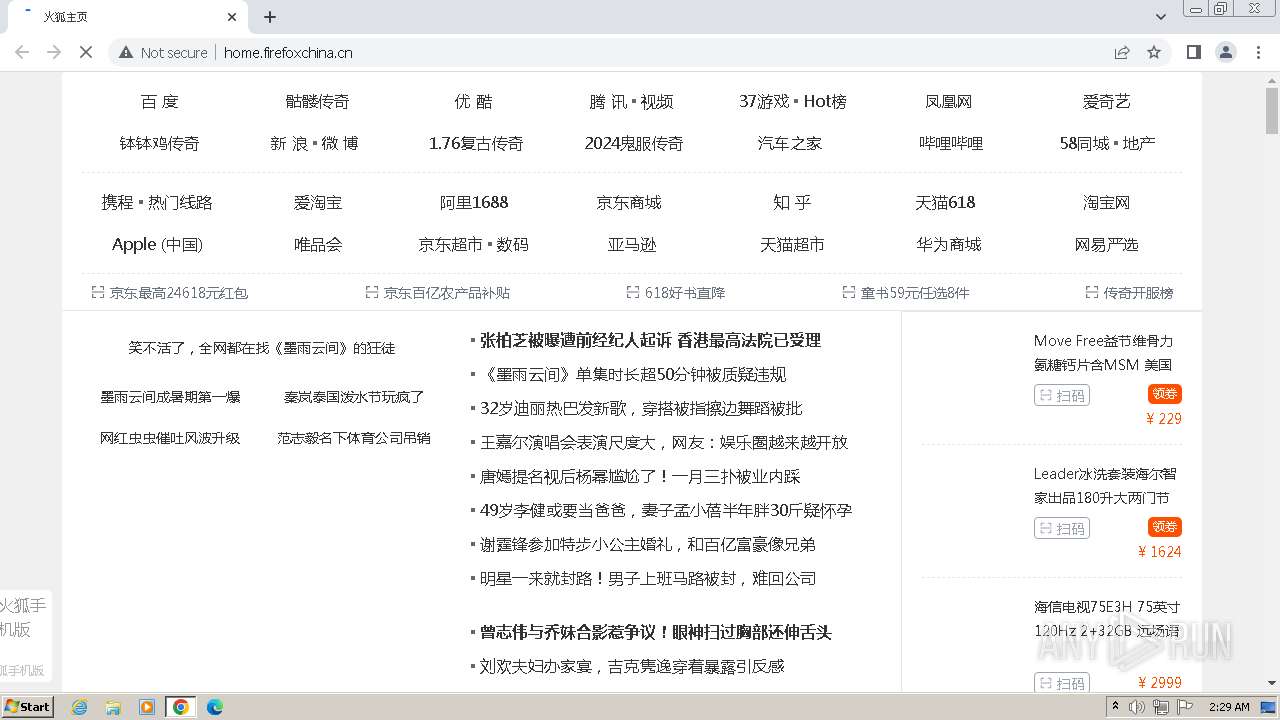Viewport: 1280px width, 720px height.
Task: Toggle the browser side panel
Action: [1194, 52]
